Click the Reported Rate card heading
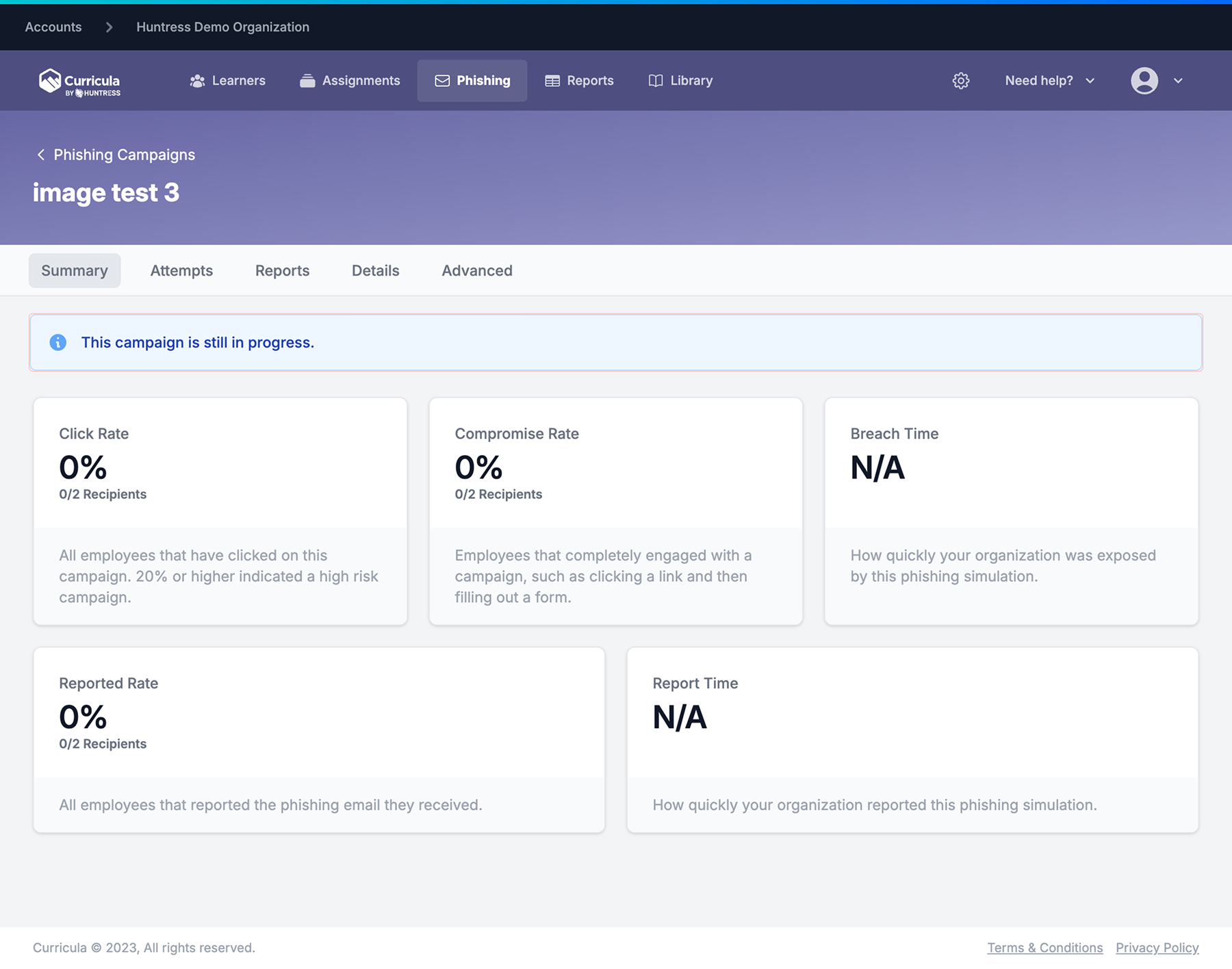Viewport: 1232px width, 969px height. [108, 683]
